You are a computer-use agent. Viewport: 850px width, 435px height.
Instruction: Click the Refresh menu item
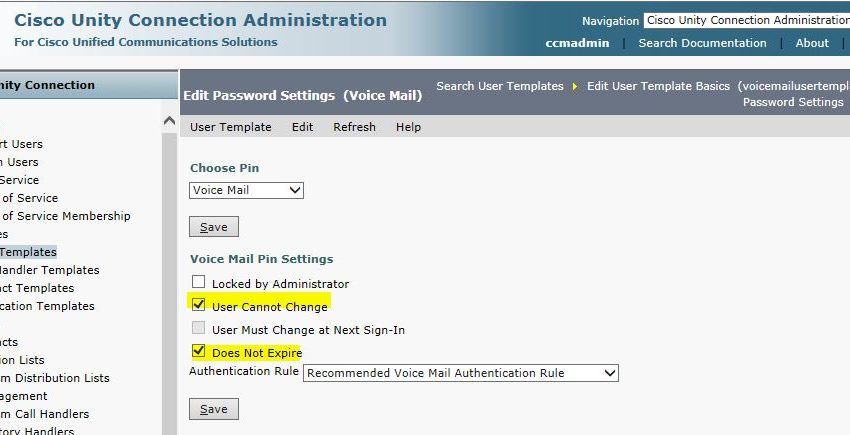point(354,127)
